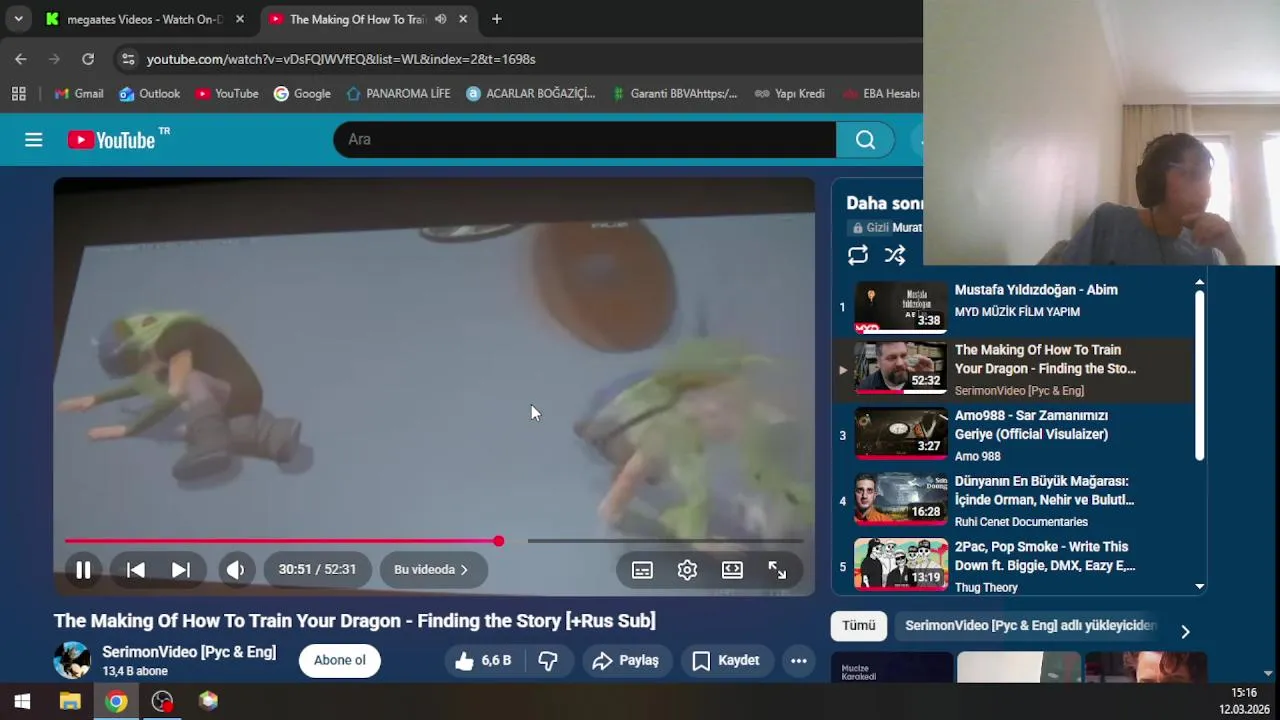Click Chrome icon in taskbar

(116, 701)
